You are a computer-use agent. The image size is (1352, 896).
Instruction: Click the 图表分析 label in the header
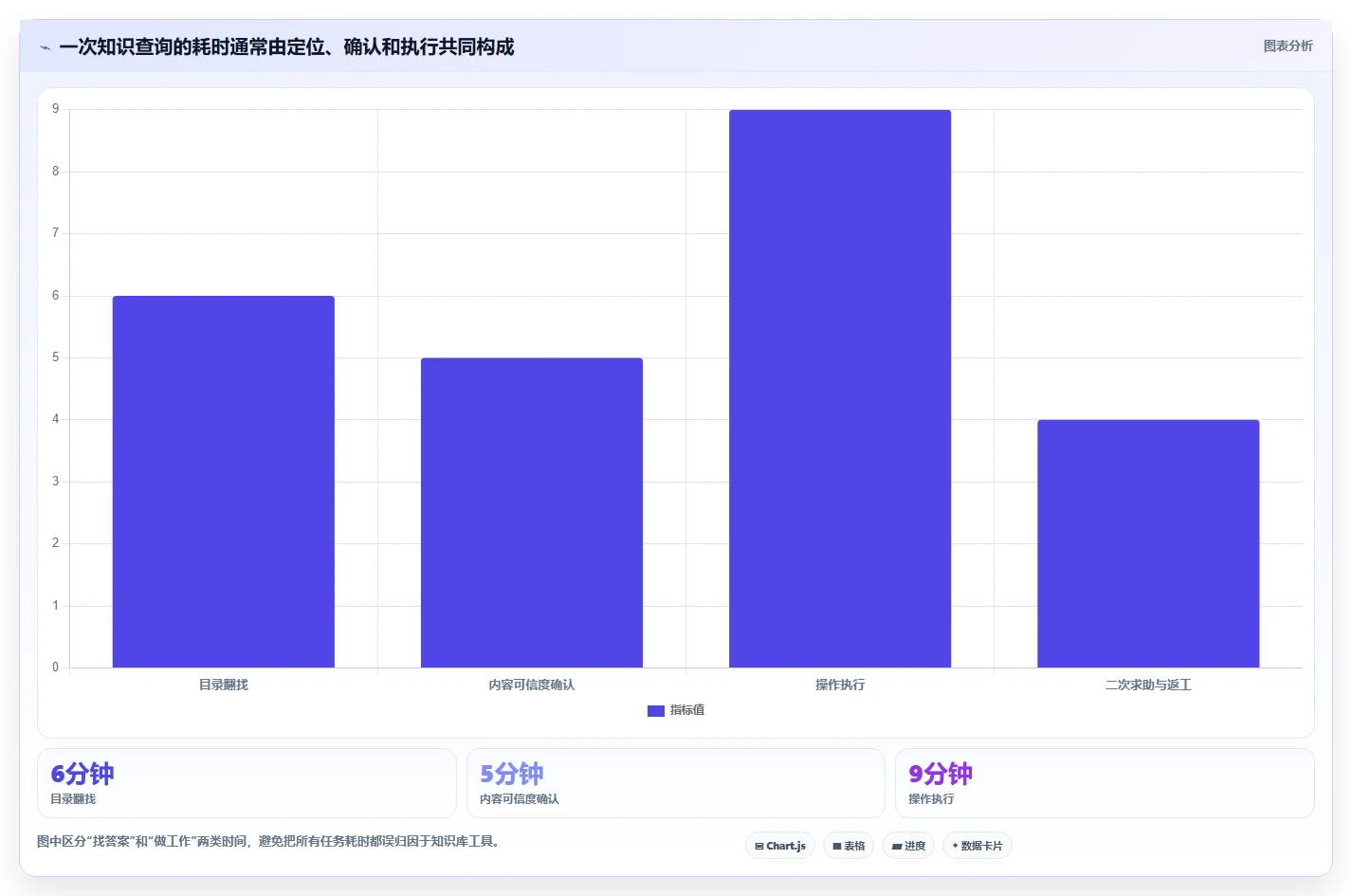[x=1288, y=46]
